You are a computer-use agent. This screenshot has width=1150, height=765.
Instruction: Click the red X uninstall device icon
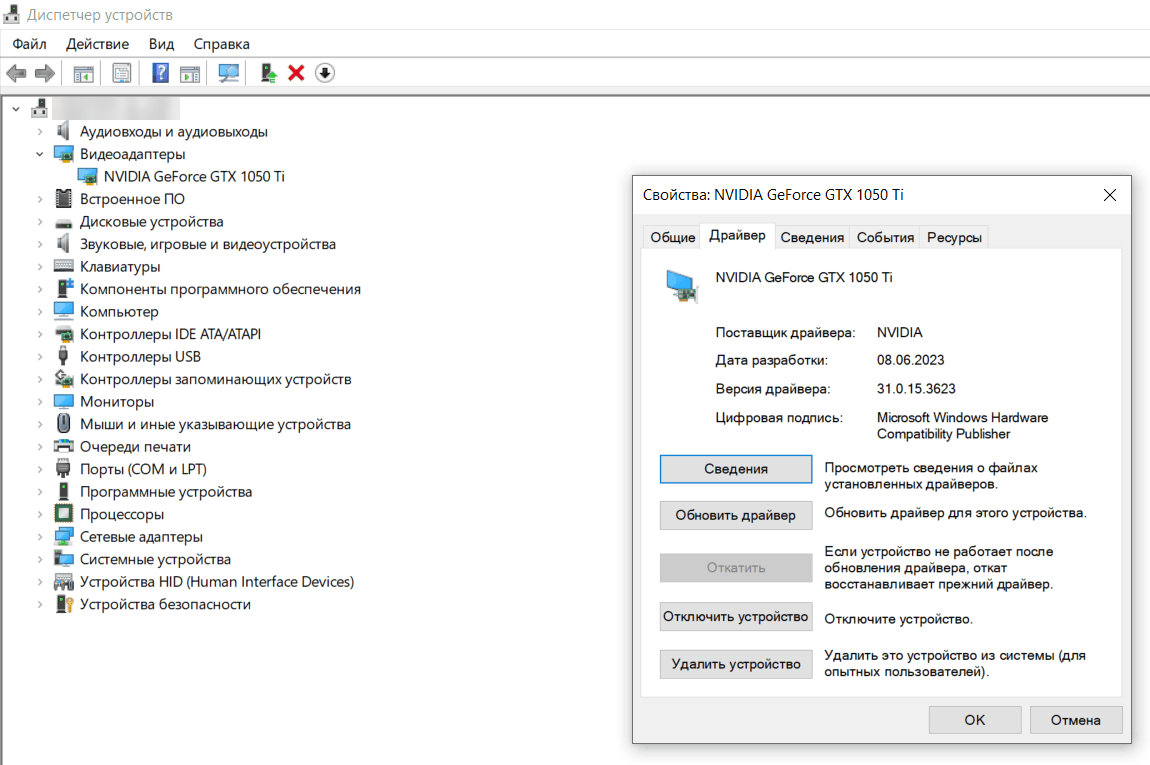coord(296,73)
